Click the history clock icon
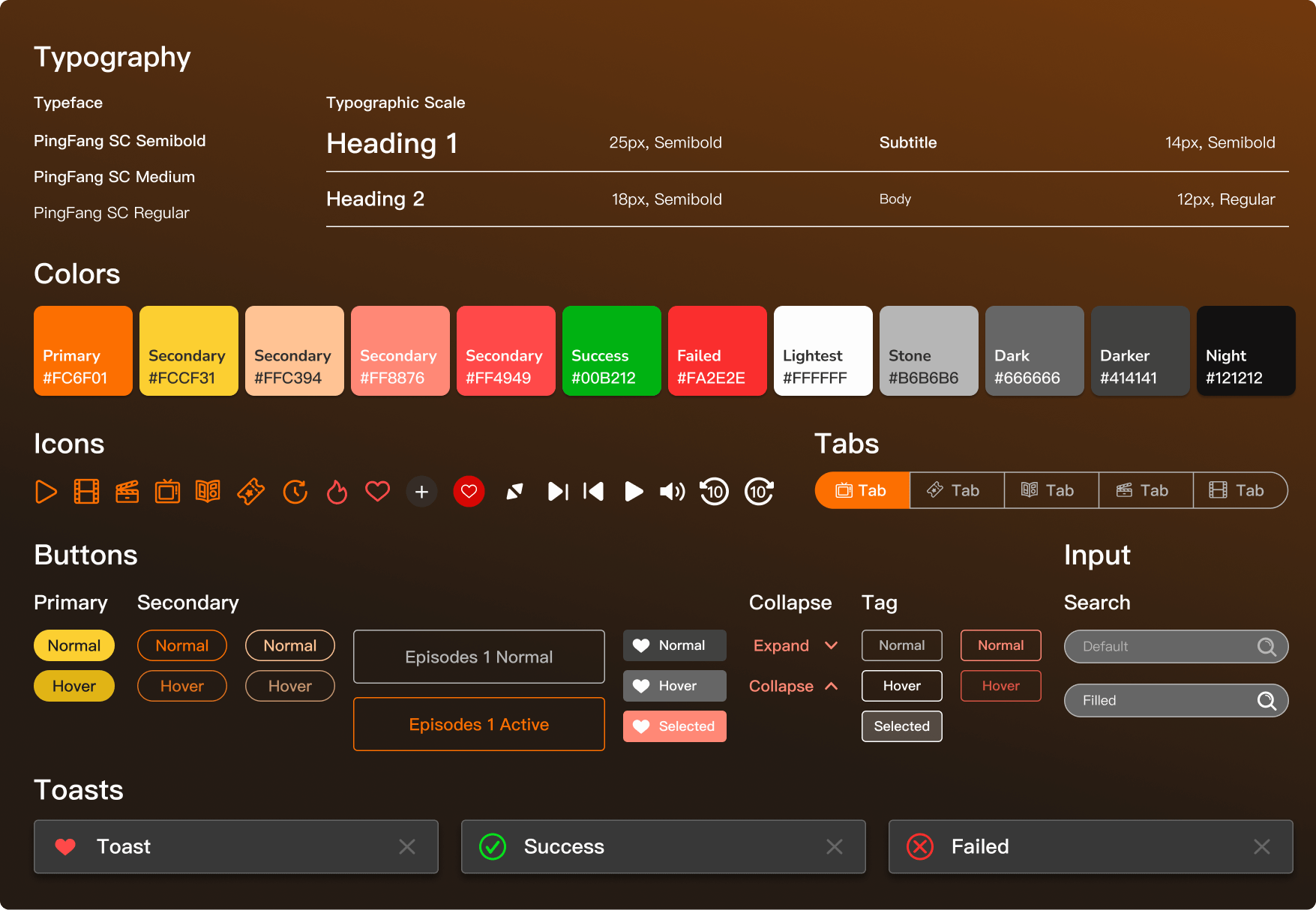The height and width of the screenshot is (910, 1316). (x=295, y=492)
